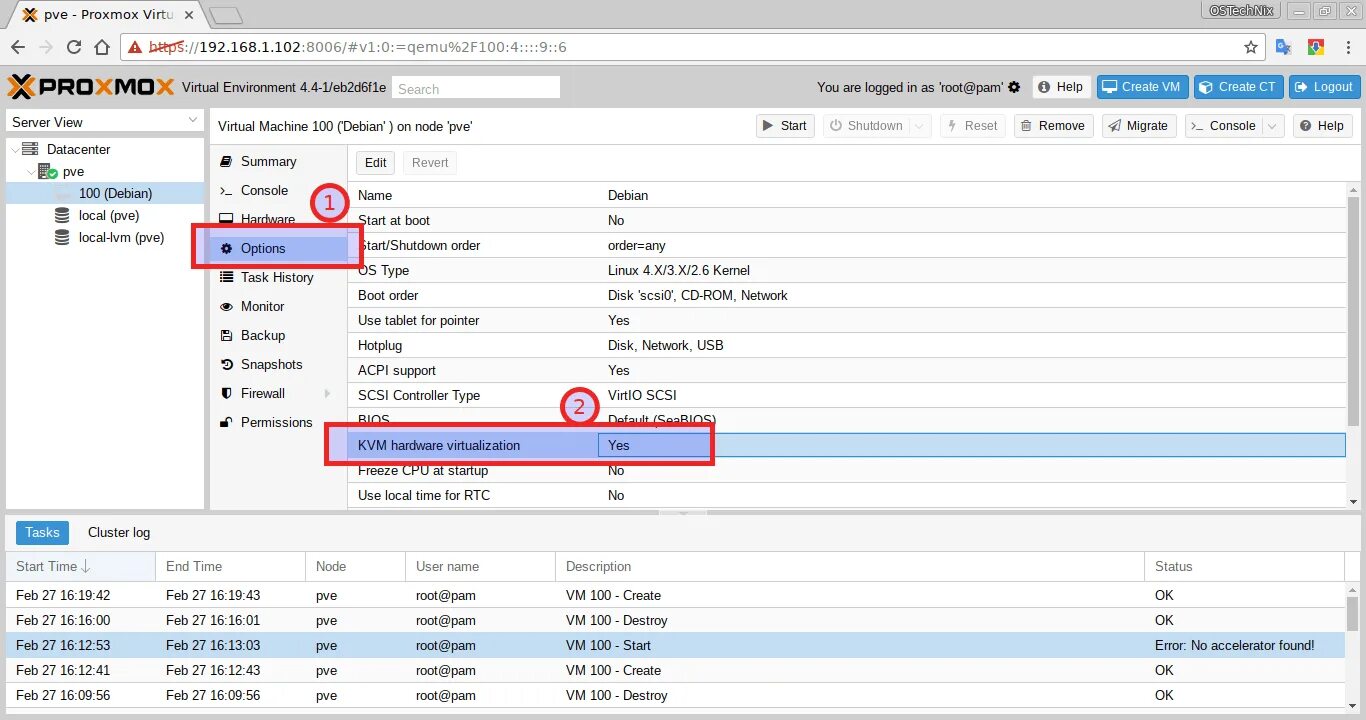Switch to the Tasks tab

[x=42, y=533]
